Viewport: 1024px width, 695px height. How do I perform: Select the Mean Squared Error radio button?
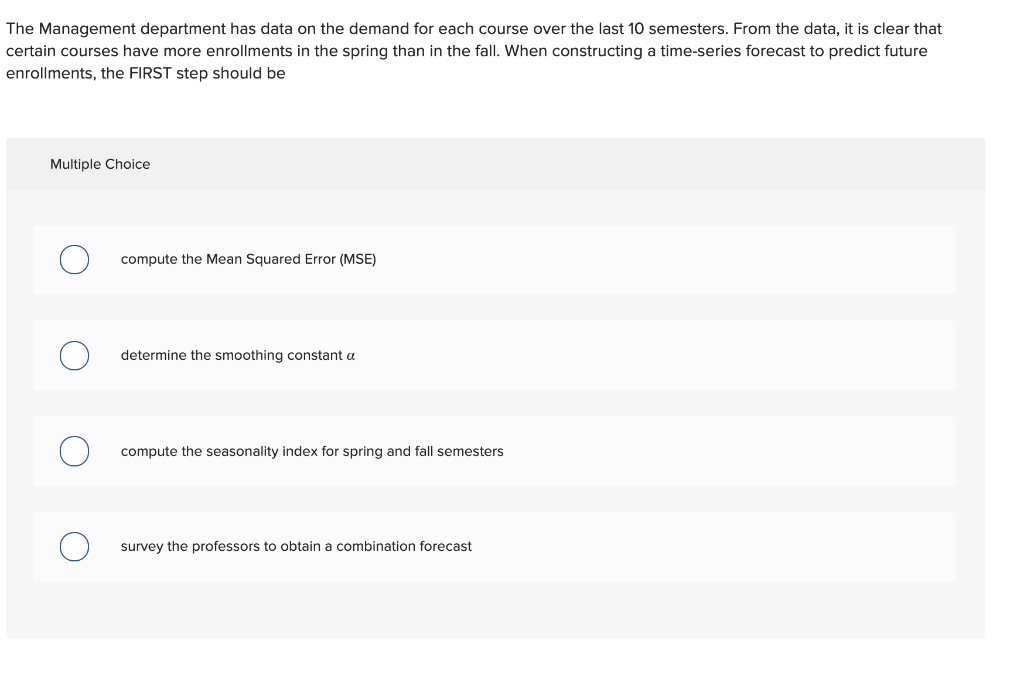(74, 259)
